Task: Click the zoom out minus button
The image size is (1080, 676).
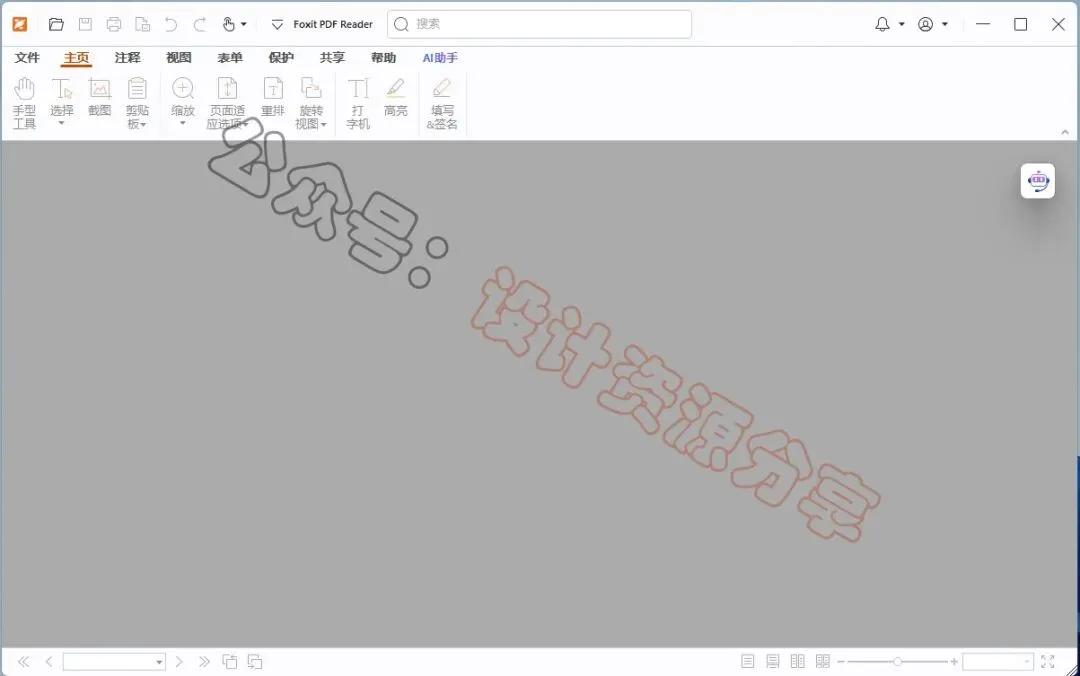Action: [x=840, y=662]
